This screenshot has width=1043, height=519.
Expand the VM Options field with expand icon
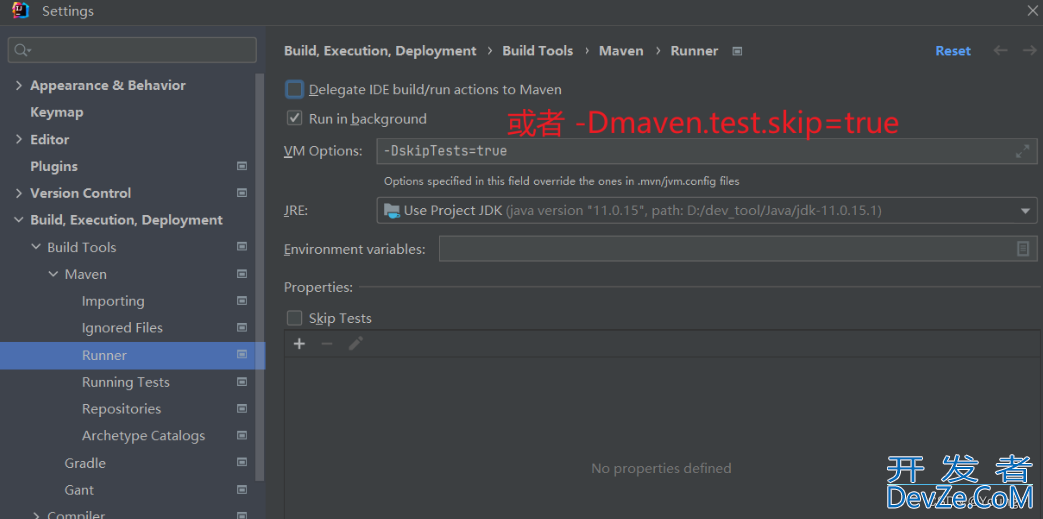click(x=1022, y=151)
